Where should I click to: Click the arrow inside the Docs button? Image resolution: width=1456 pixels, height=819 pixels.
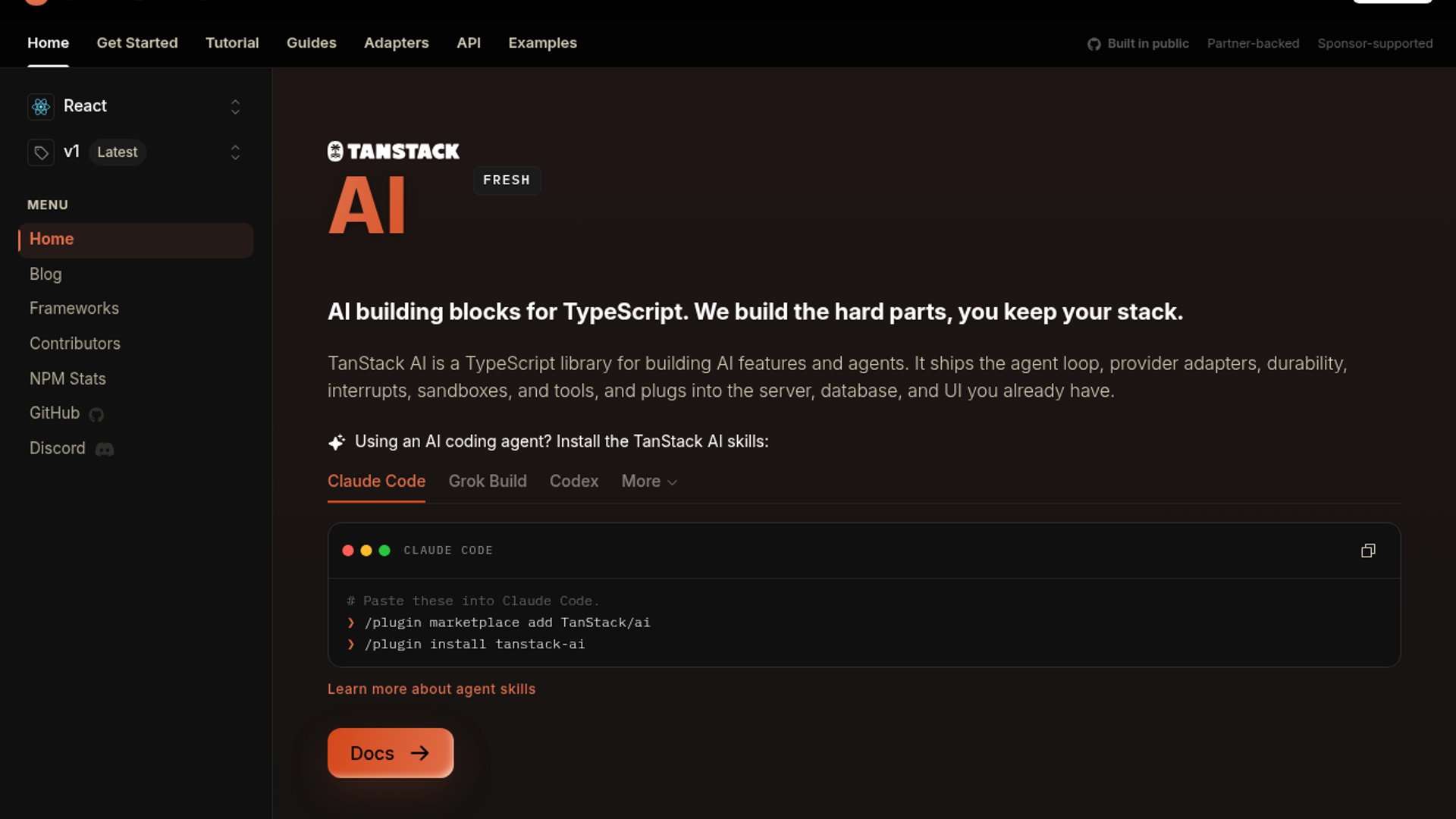pyautogui.click(x=419, y=753)
